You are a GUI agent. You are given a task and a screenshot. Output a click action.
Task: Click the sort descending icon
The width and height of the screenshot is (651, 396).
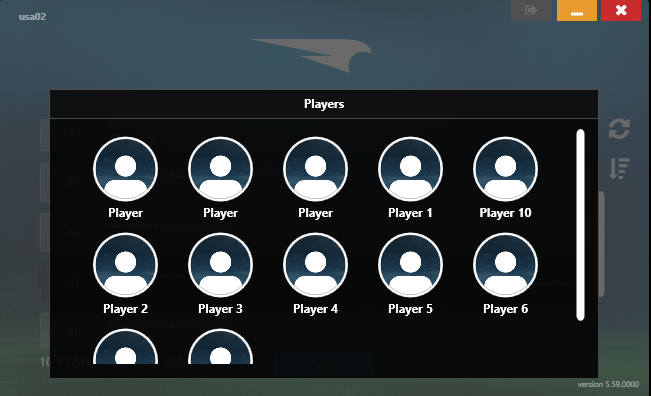619,168
